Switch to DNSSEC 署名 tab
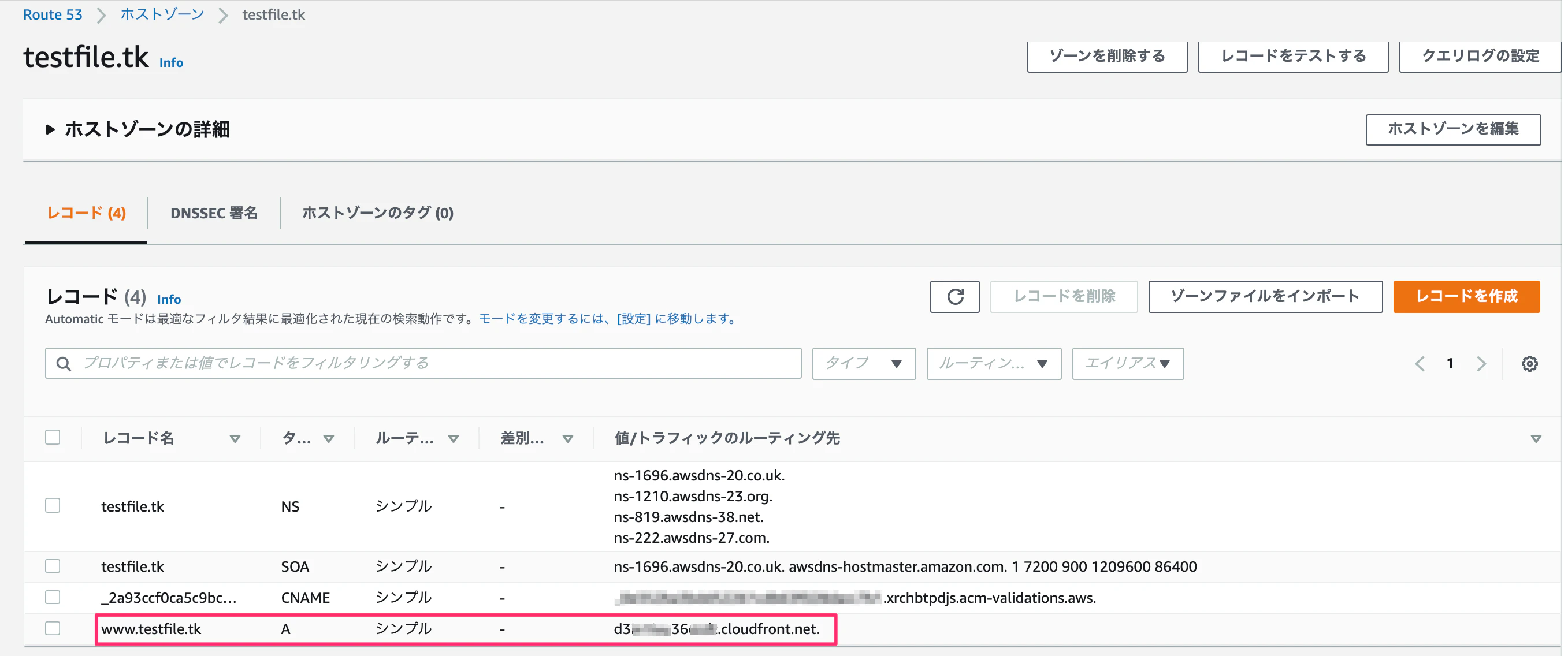This screenshot has width=1568, height=656. coord(214,214)
